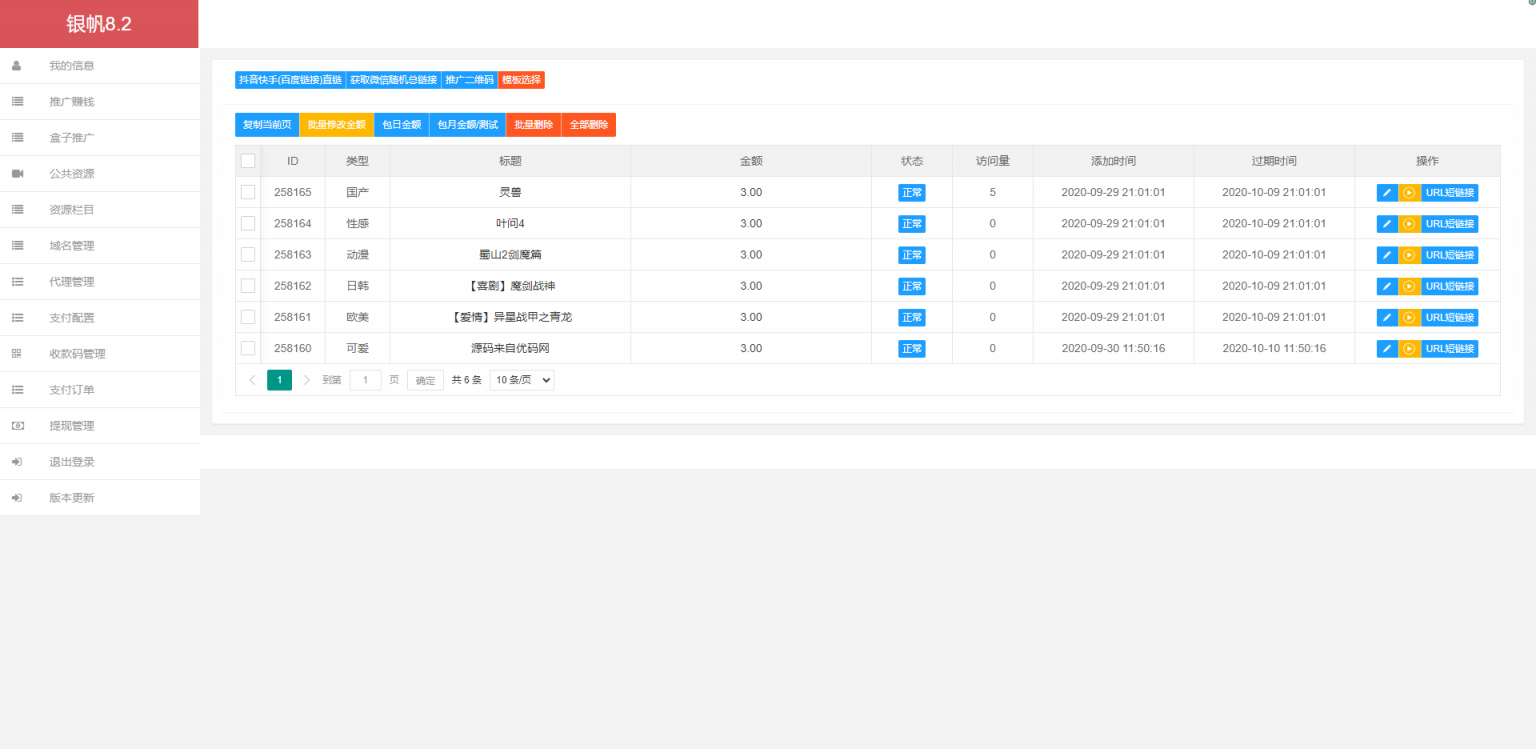Select the edit pencil icon for 灵兽 row
This screenshot has width=1536, height=749.
1386,192
